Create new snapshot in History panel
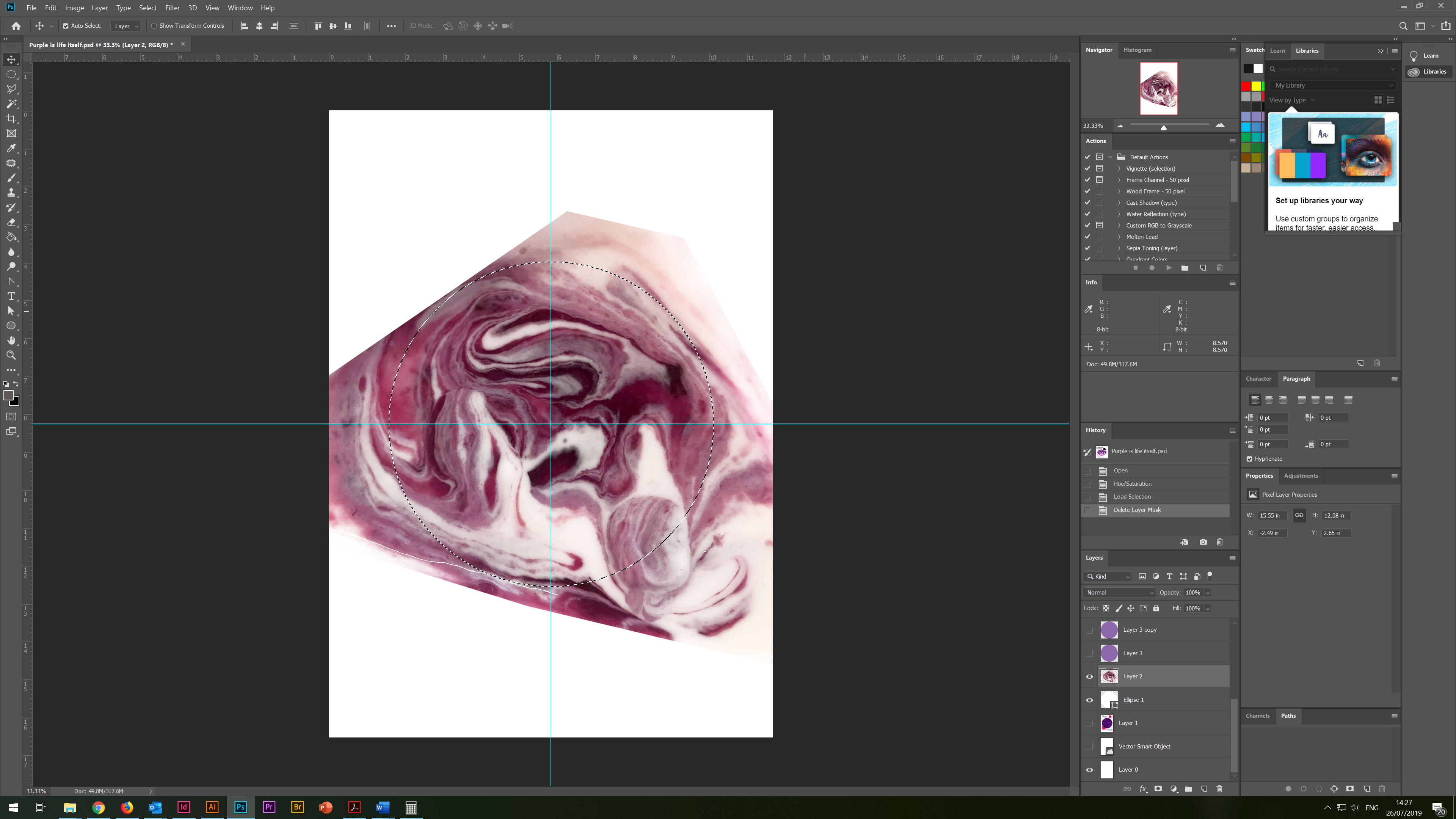Screen dimensions: 1456x819 click(1203, 542)
